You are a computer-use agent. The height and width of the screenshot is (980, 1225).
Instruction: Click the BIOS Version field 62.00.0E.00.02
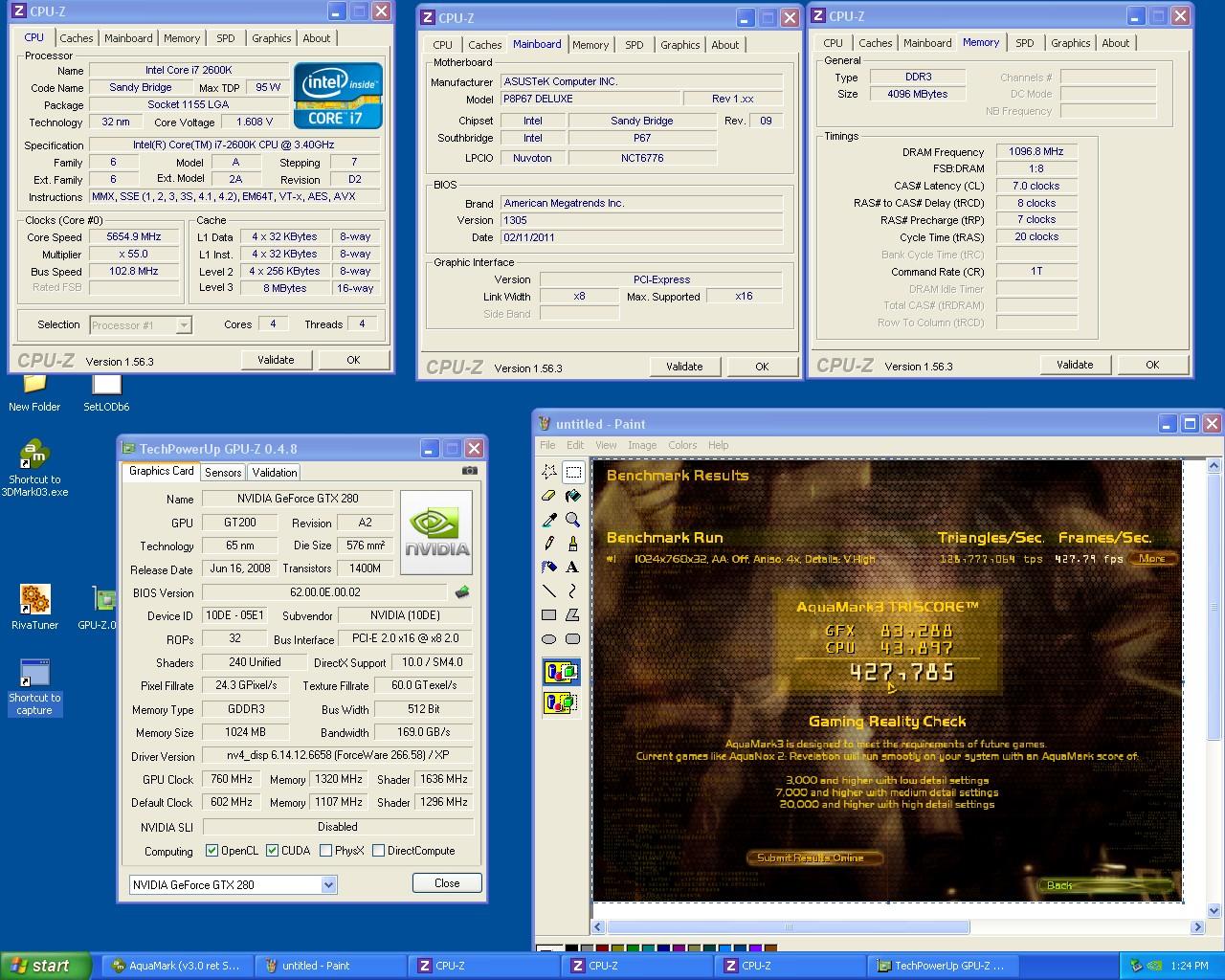coord(325,592)
